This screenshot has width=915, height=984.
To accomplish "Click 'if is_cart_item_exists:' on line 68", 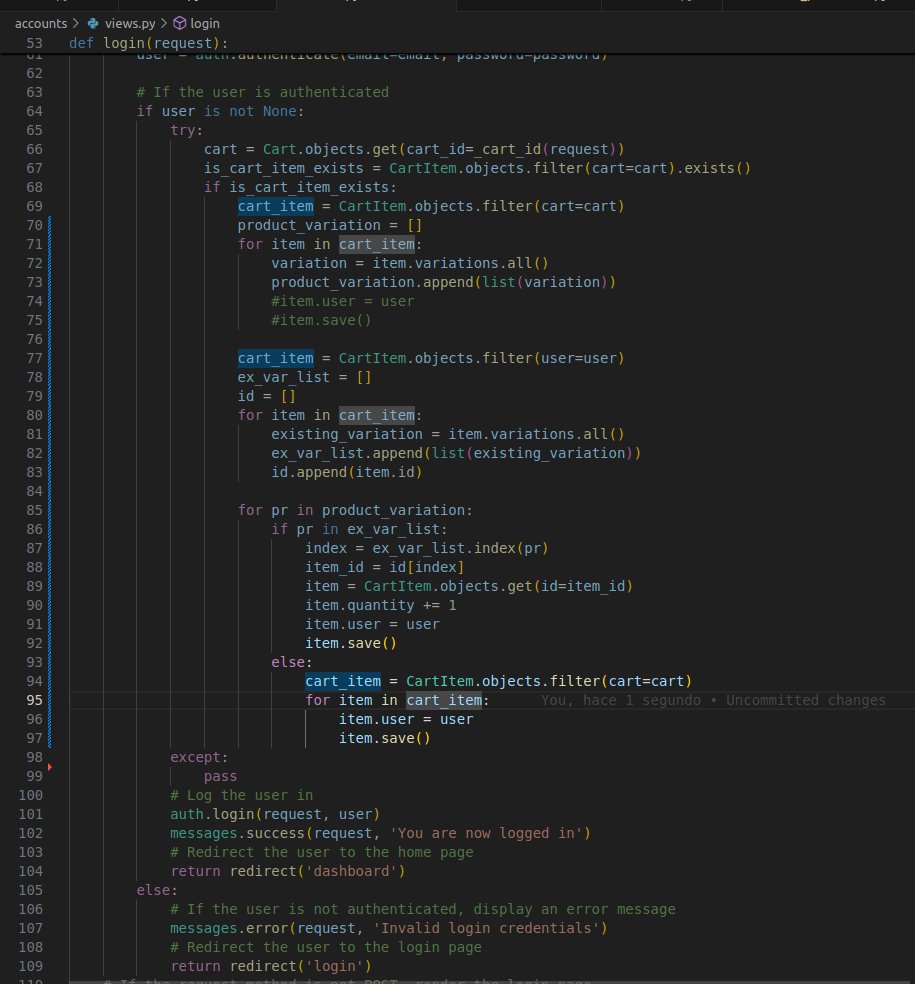I will tap(300, 187).
